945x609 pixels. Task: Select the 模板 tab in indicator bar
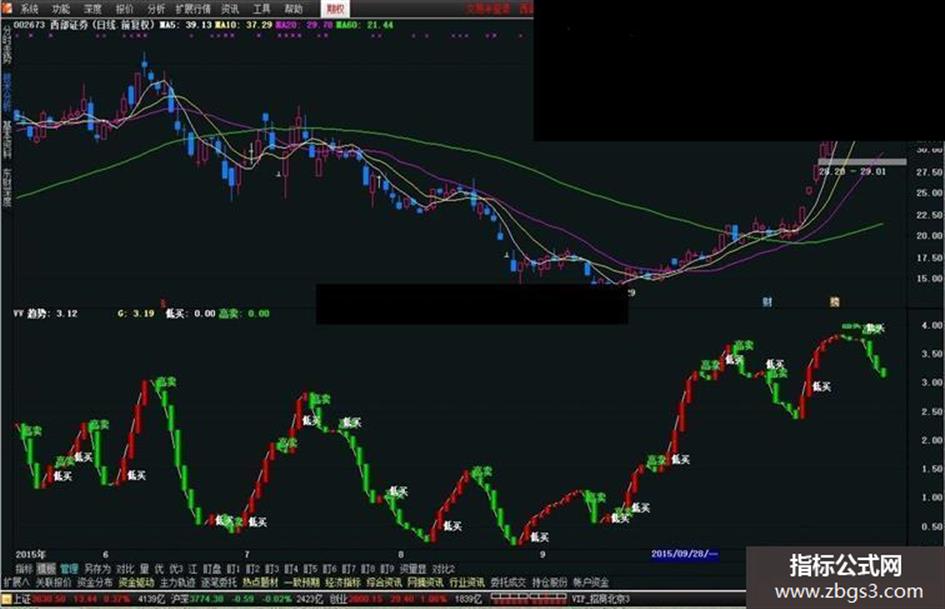pos(46,569)
